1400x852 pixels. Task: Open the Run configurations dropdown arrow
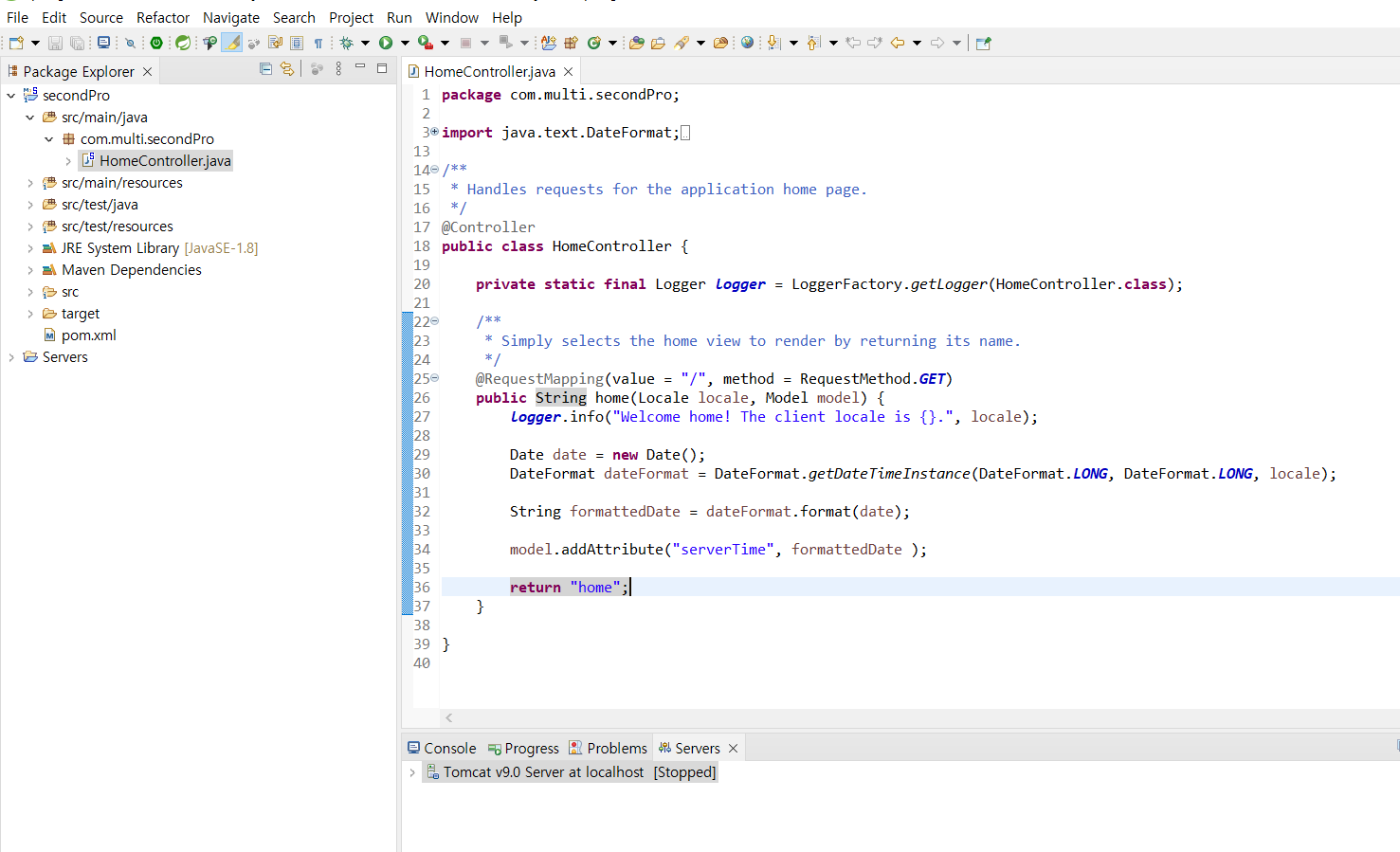coord(405,43)
